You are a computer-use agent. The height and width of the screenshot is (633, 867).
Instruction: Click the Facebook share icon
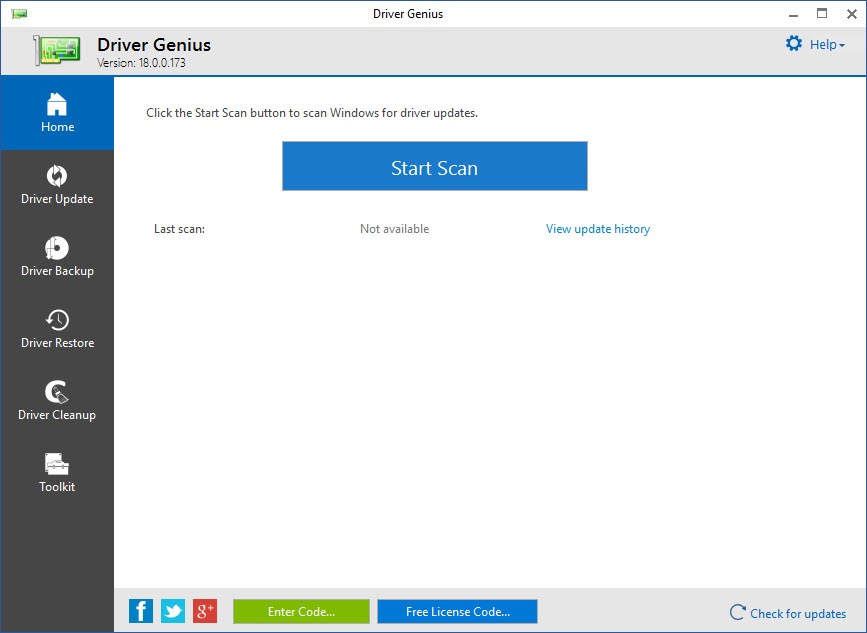click(x=141, y=611)
